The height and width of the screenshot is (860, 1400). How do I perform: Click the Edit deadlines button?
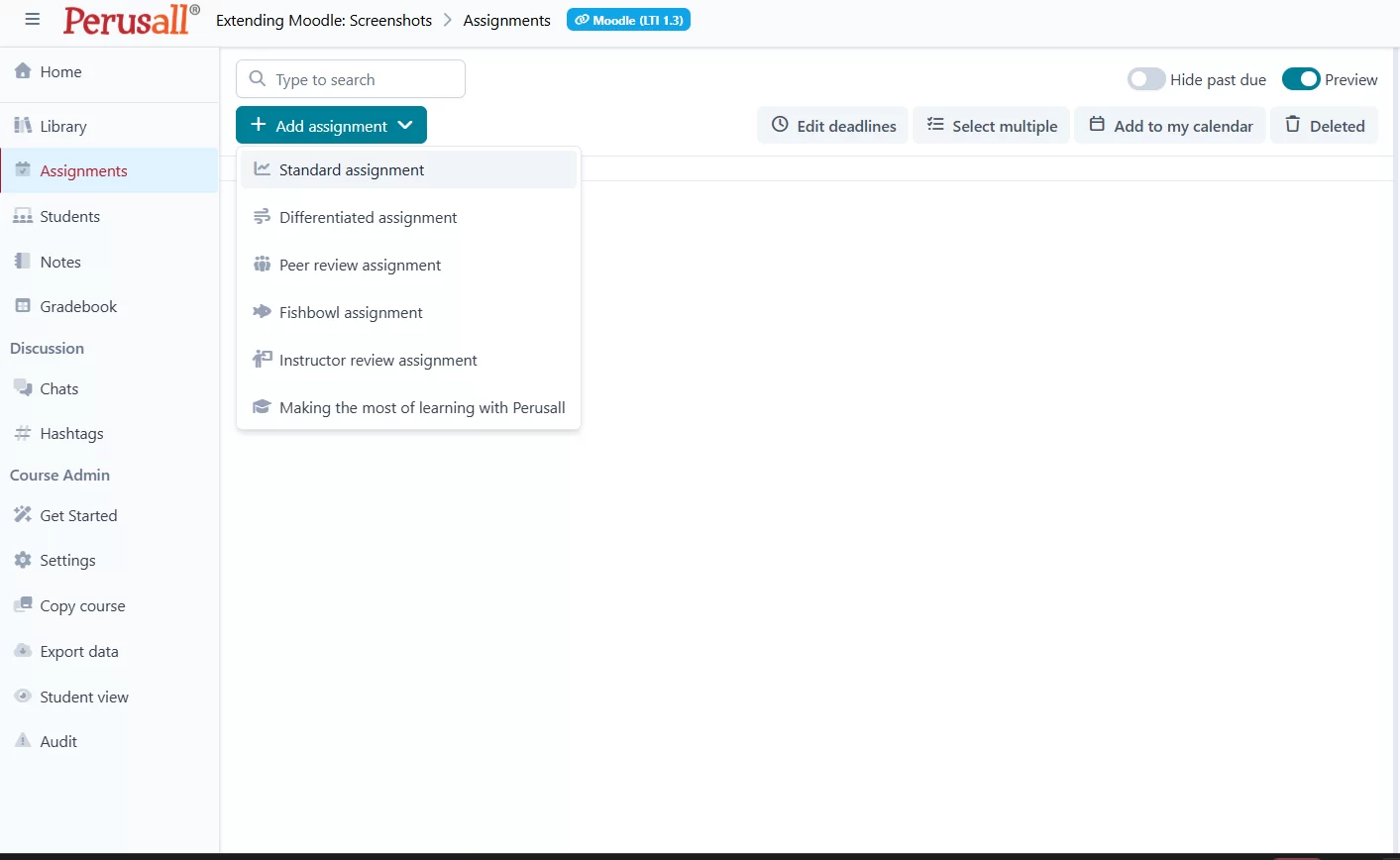832,126
